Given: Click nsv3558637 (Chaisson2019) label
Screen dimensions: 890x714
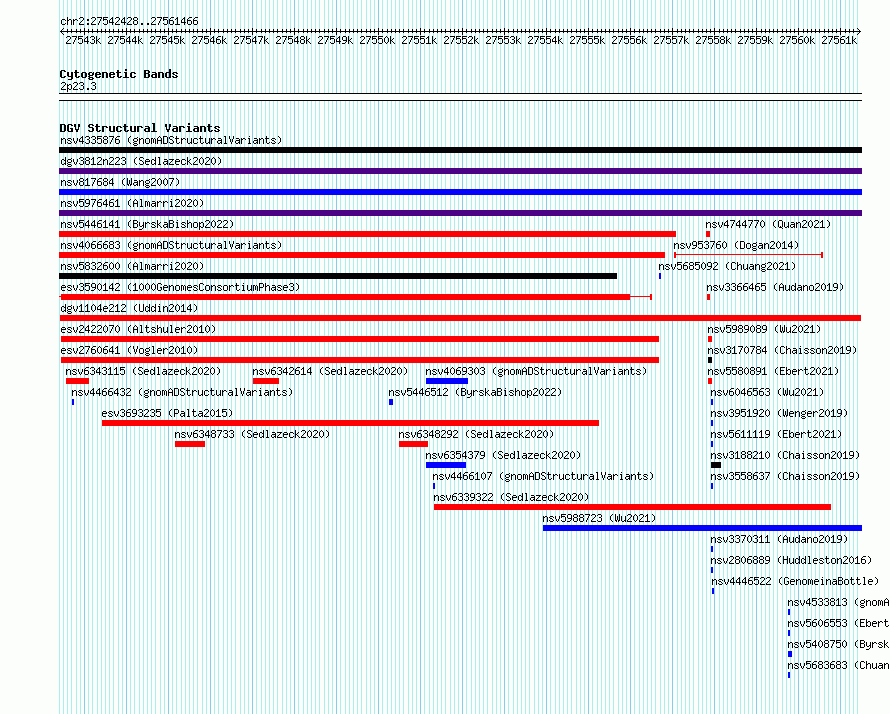Looking at the screenshot, I should click(786, 476).
